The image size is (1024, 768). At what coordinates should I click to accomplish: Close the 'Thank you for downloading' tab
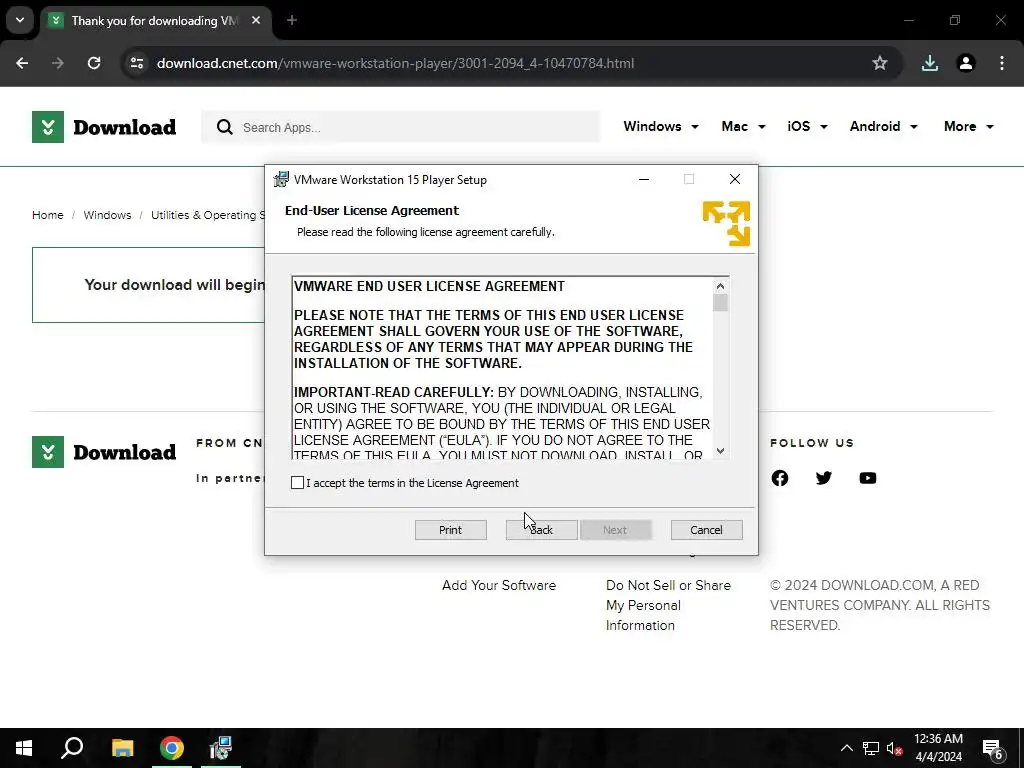(x=256, y=20)
